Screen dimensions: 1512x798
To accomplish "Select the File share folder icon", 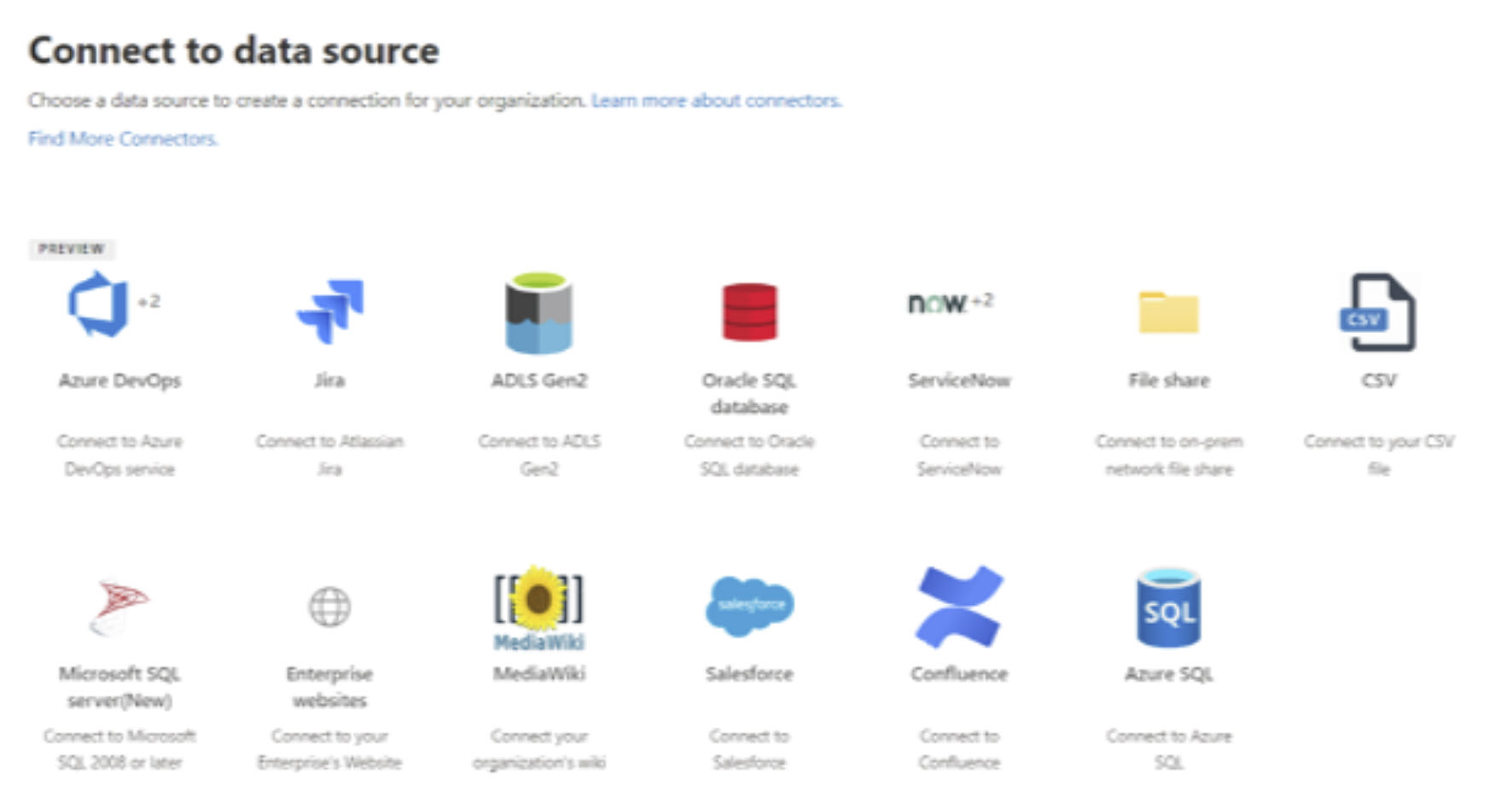I will [1168, 312].
